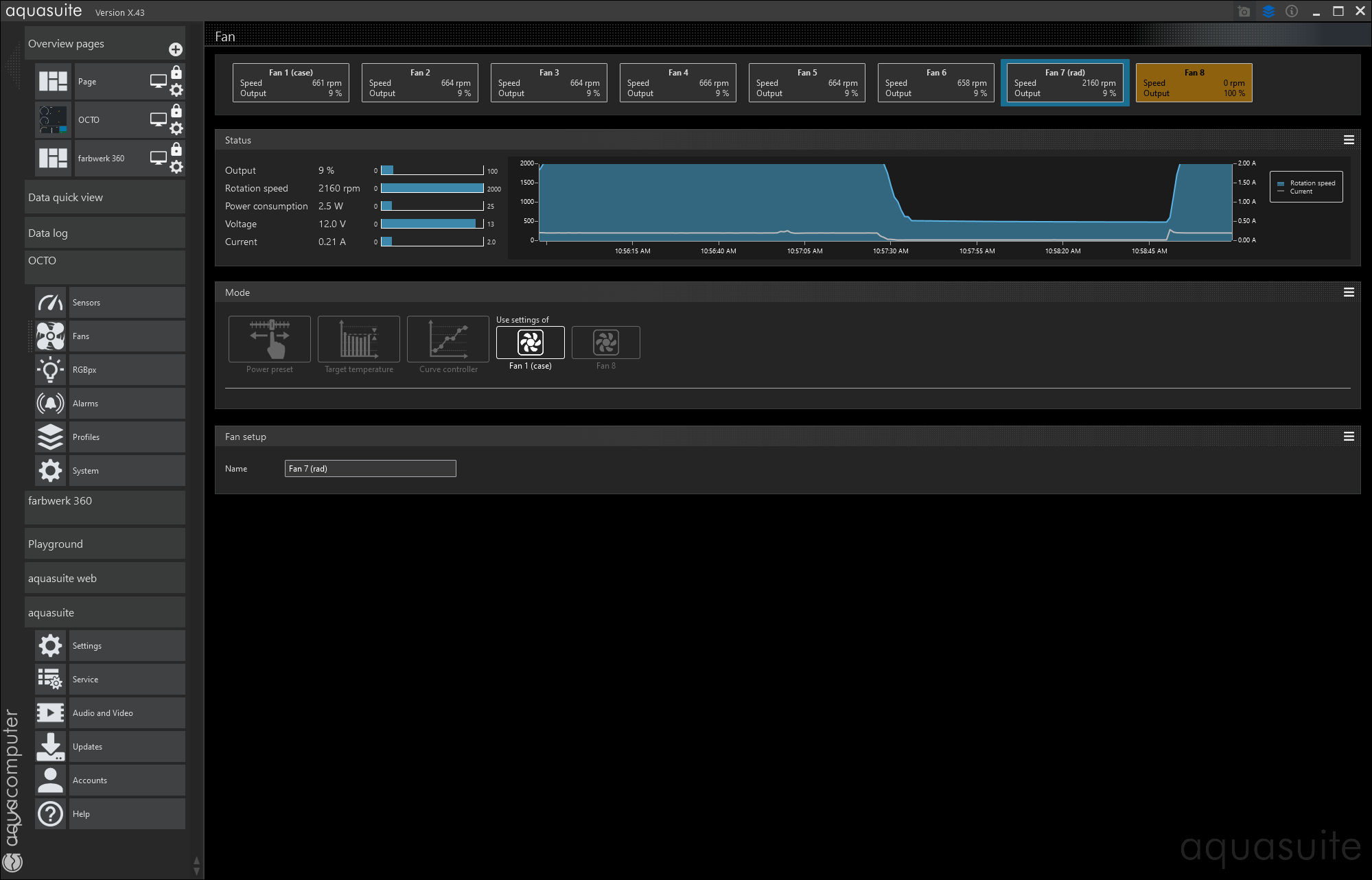Click the screenshot camera icon in title bar
Image resolution: width=1372 pixels, height=880 pixels.
1244,12
